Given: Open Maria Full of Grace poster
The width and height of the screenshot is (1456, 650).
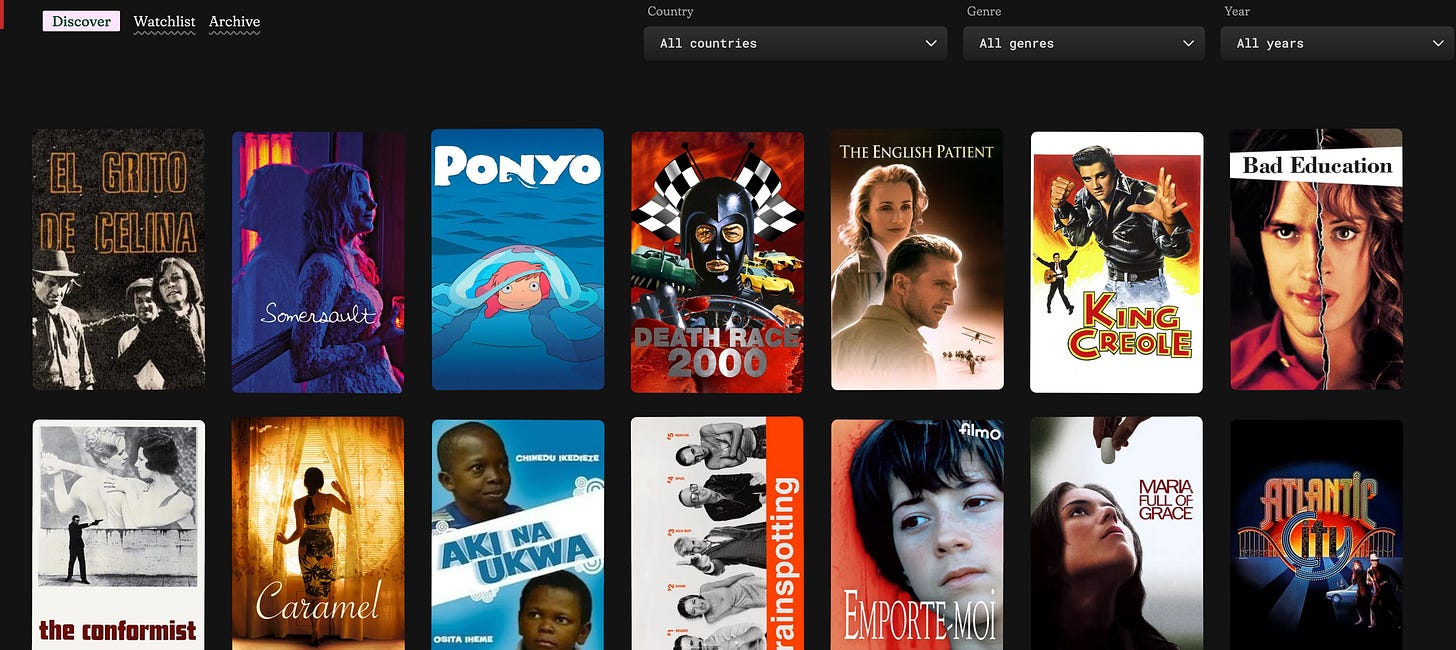Looking at the screenshot, I should coord(1117,534).
